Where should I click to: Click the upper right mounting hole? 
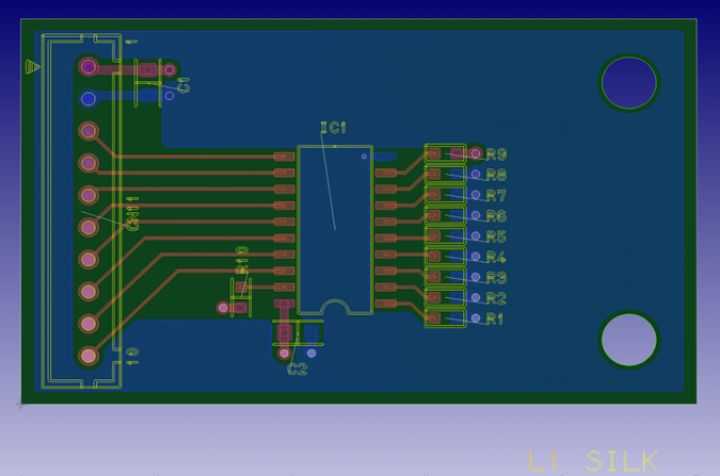click(x=629, y=83)
